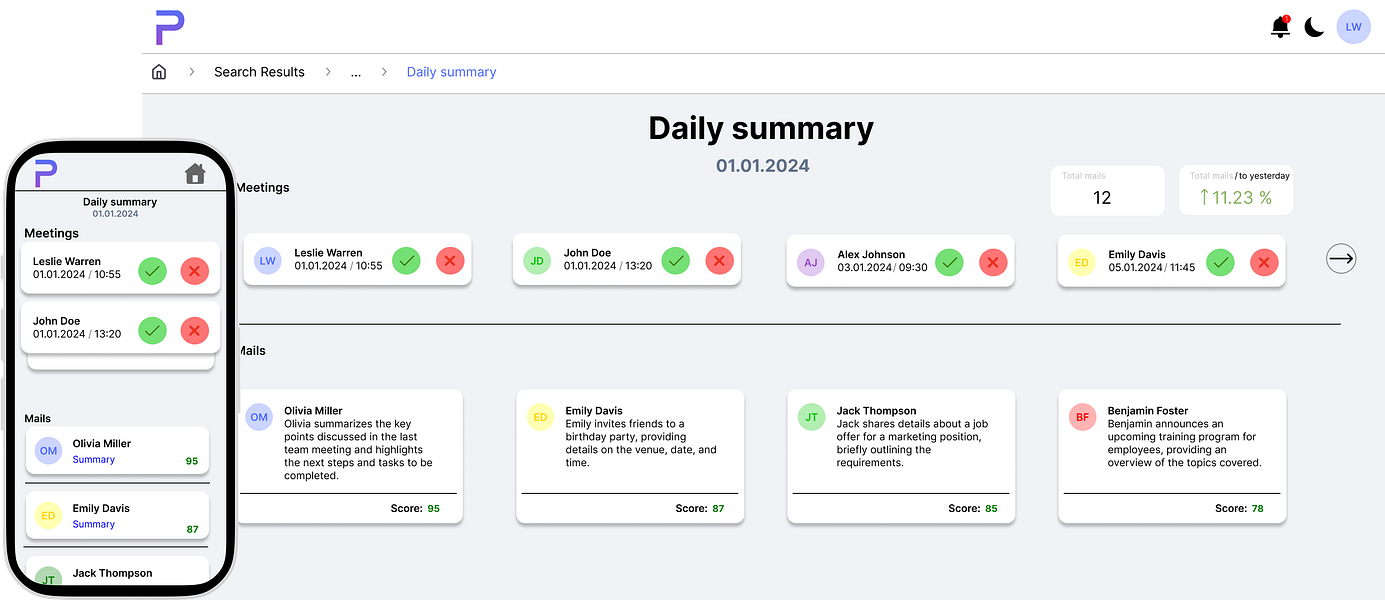This screenshot has width=1385, height=600.
Task: Click the 01.01.2024 date under title
Action: [x=762, y=166]
